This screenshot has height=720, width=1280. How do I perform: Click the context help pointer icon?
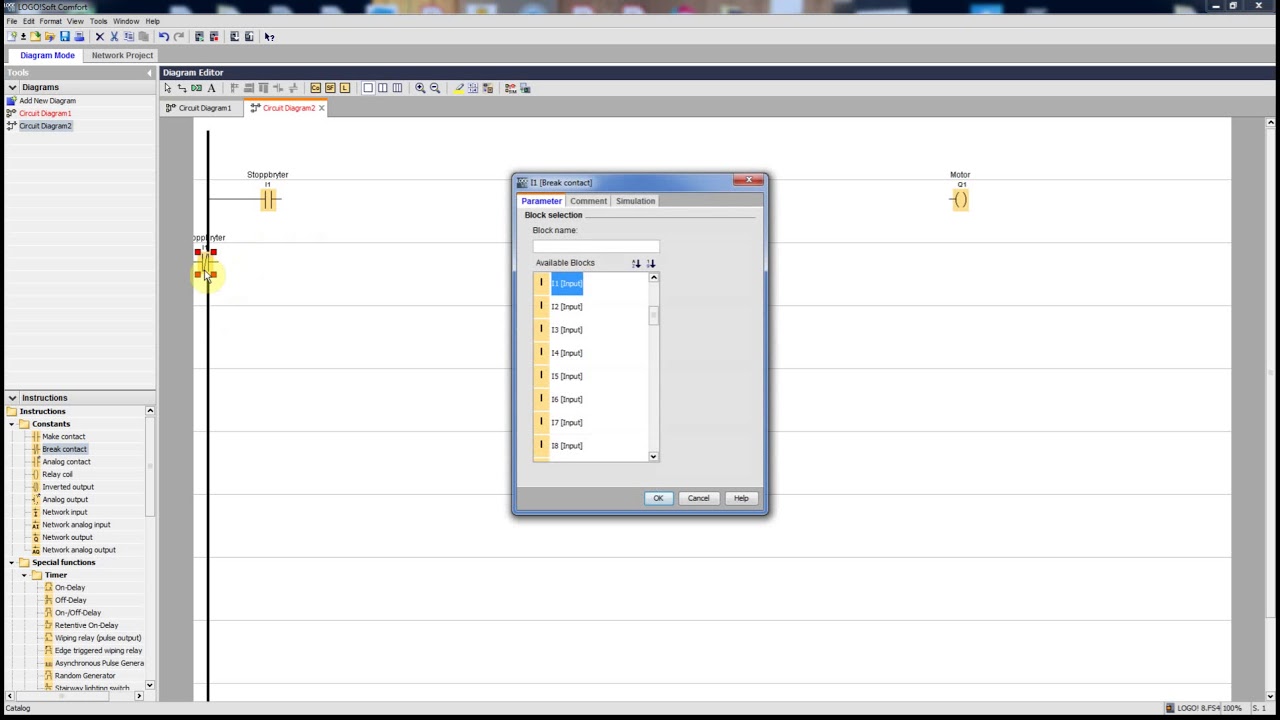coord(269,37)
